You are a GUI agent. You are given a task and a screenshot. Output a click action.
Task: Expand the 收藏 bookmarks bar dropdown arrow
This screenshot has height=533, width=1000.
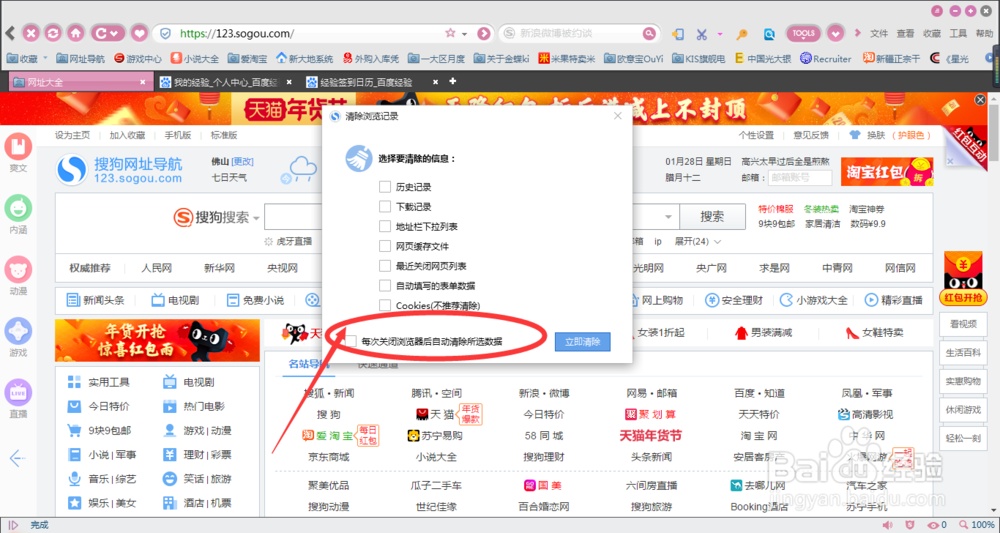click(x=45, y=59)
